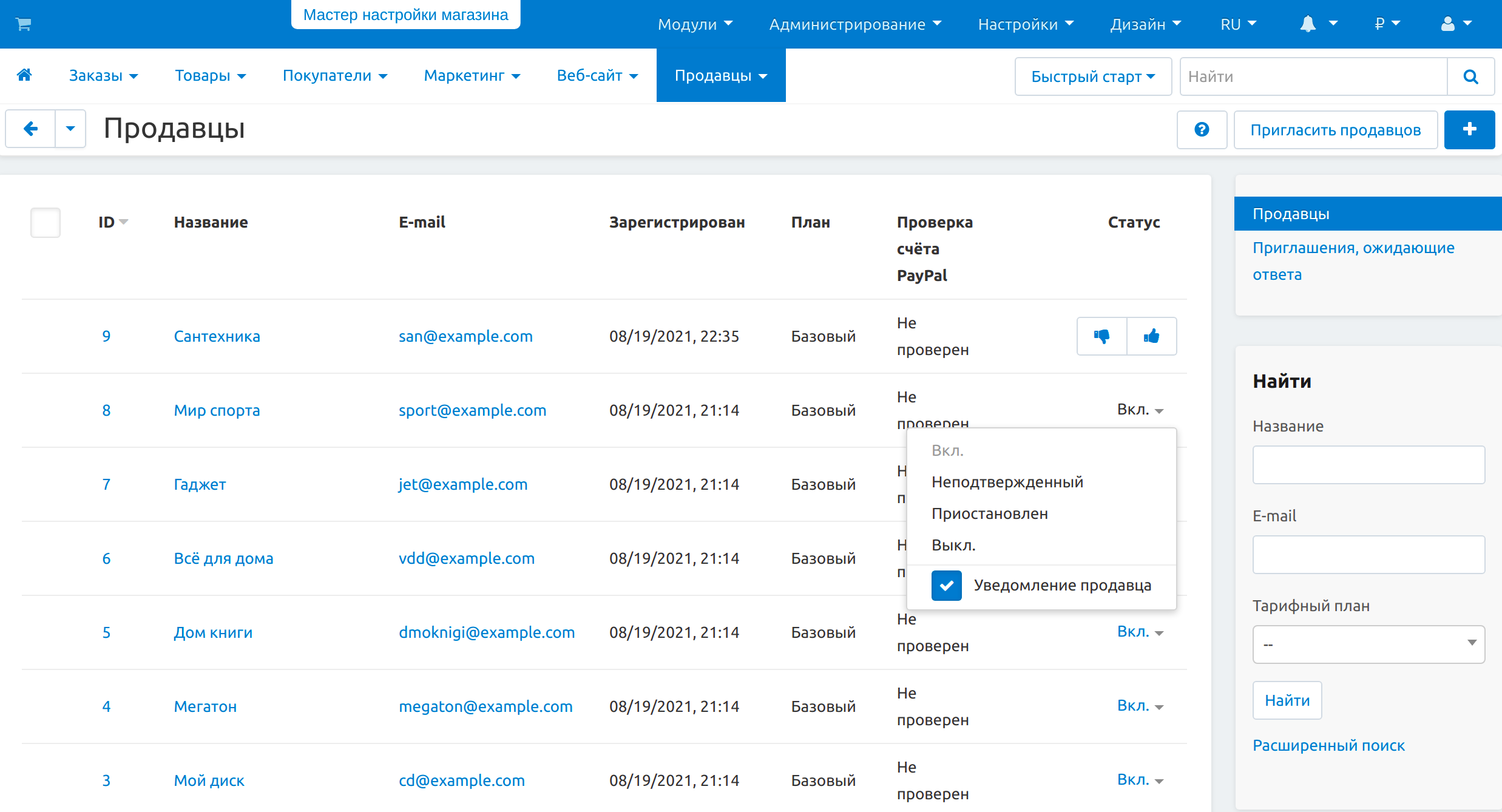Go to the home dashboard icon
The height and width of the screenshot is (812, 1502).
click(24, 75)
